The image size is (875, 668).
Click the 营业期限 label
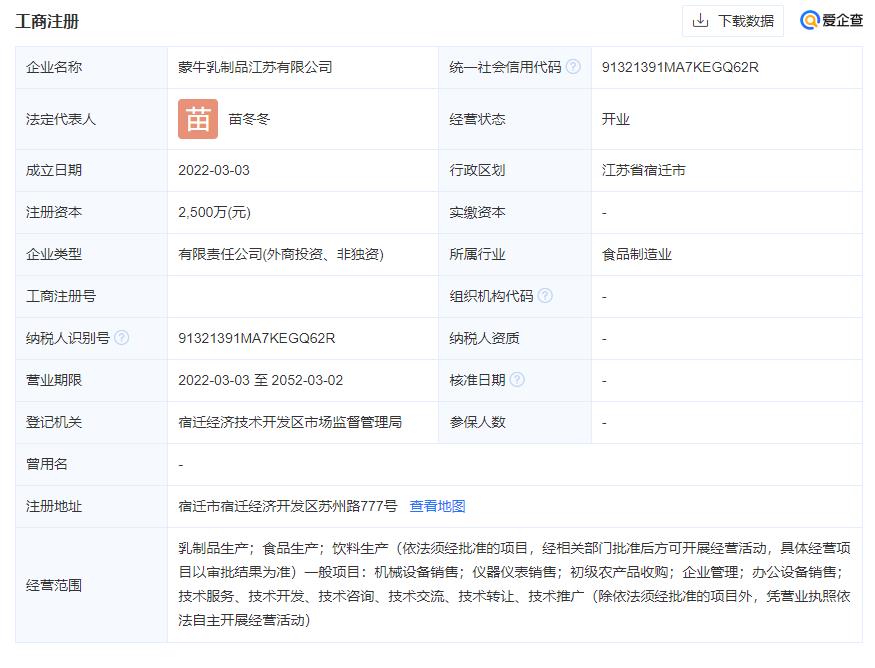[54, 380]
